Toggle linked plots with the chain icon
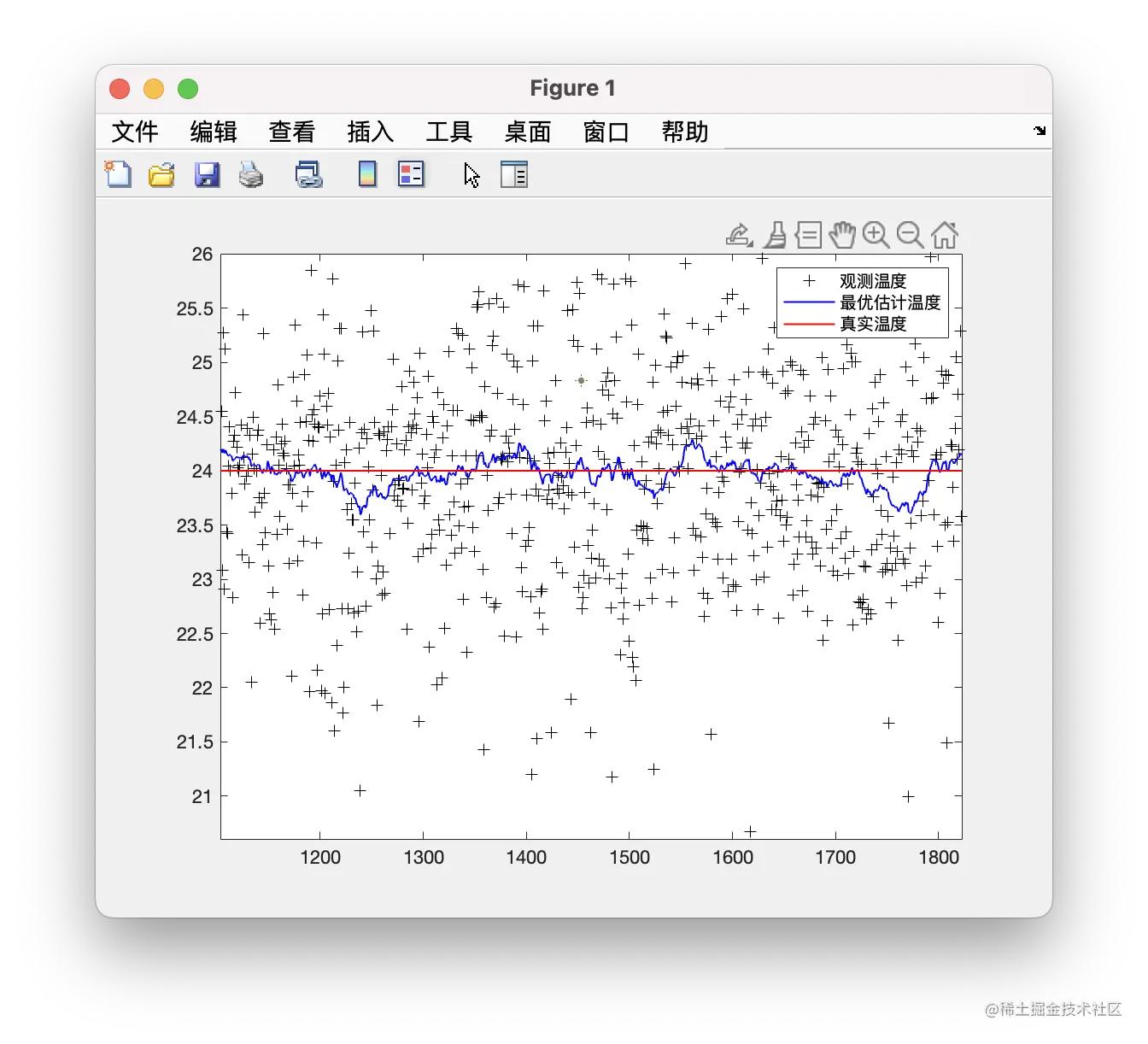 (307, 174)
